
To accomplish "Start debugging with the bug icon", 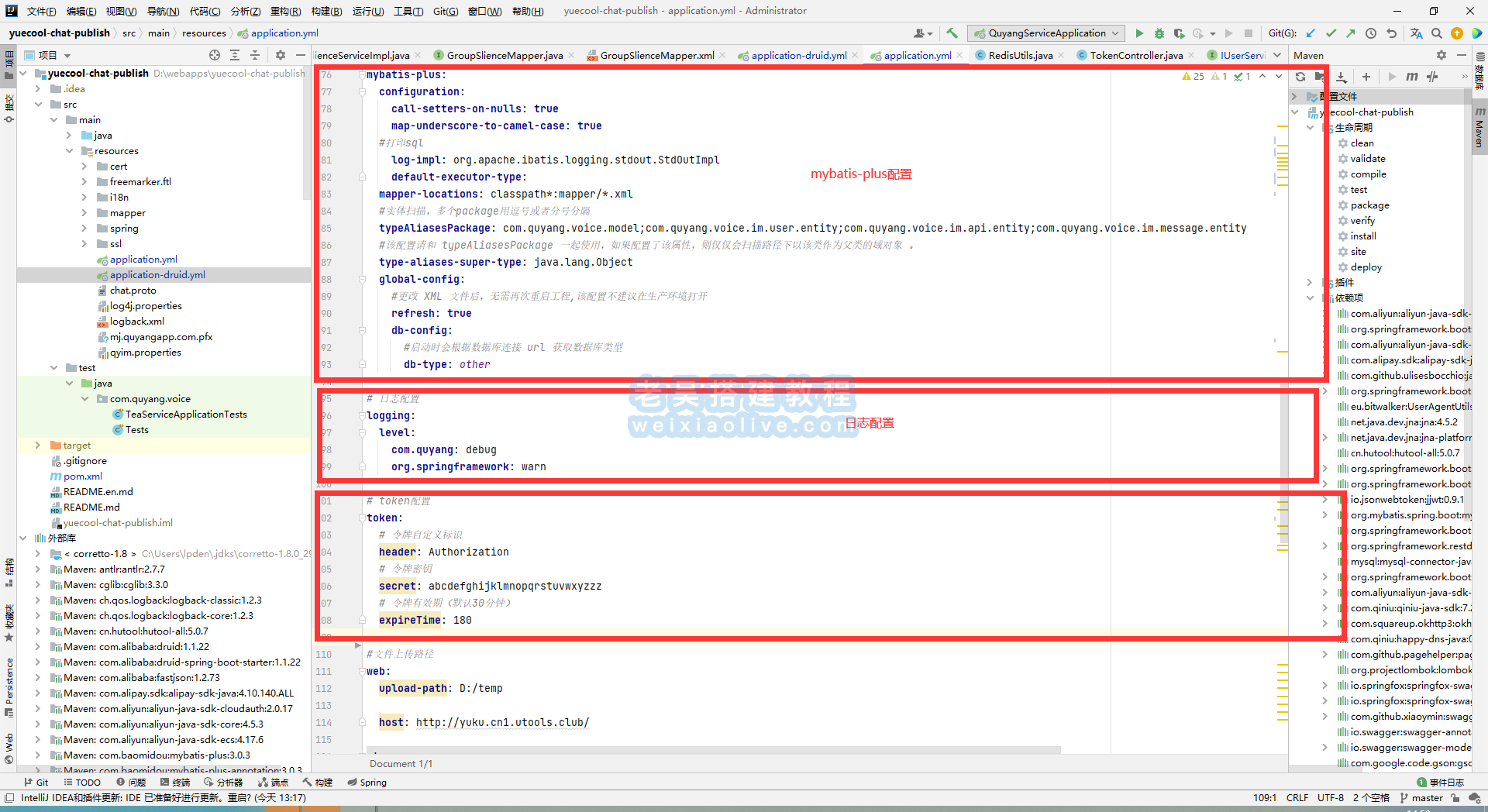I will click(x=1159, y=33).
